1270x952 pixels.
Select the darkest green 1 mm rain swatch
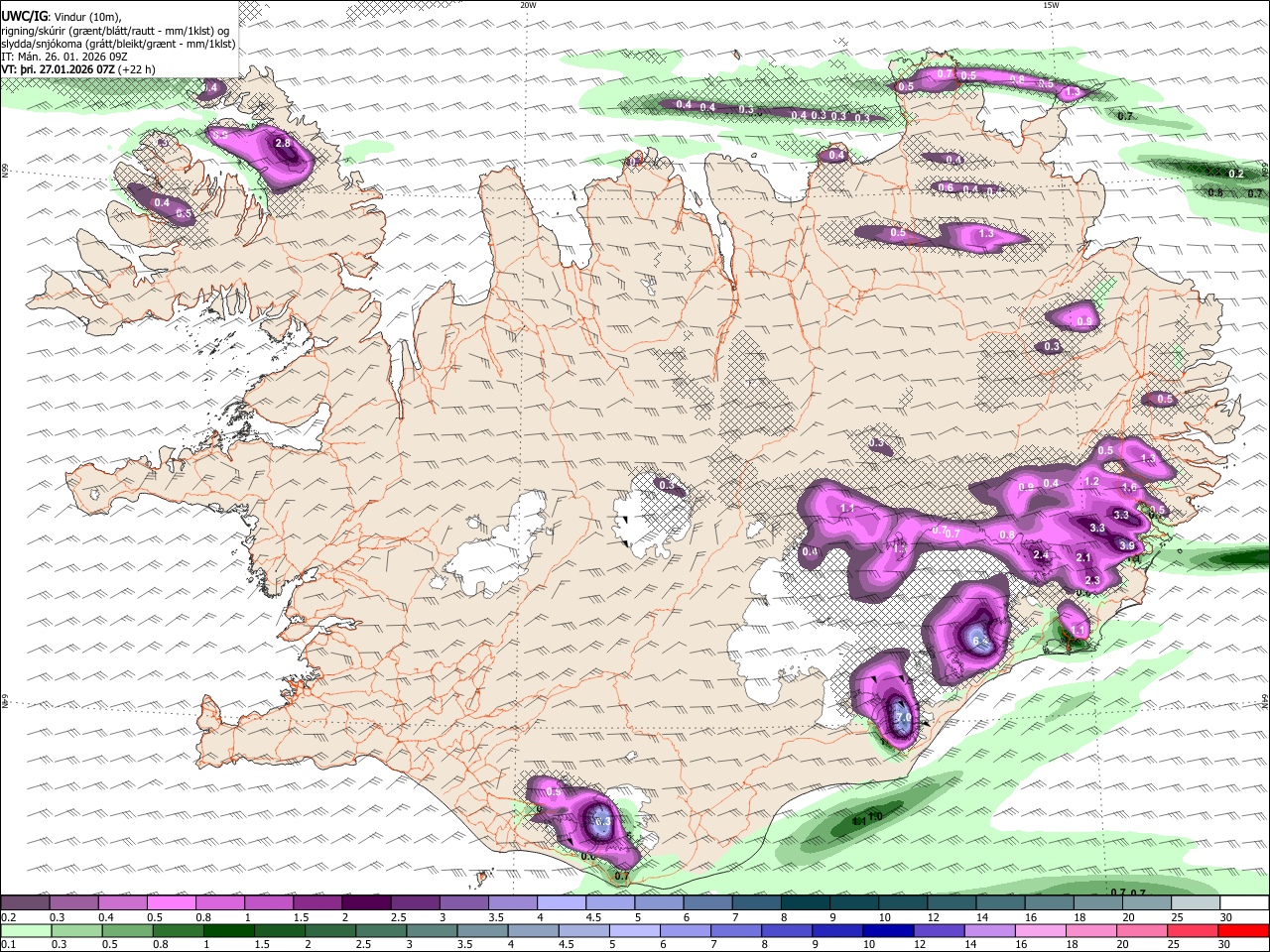coord(227,931)
